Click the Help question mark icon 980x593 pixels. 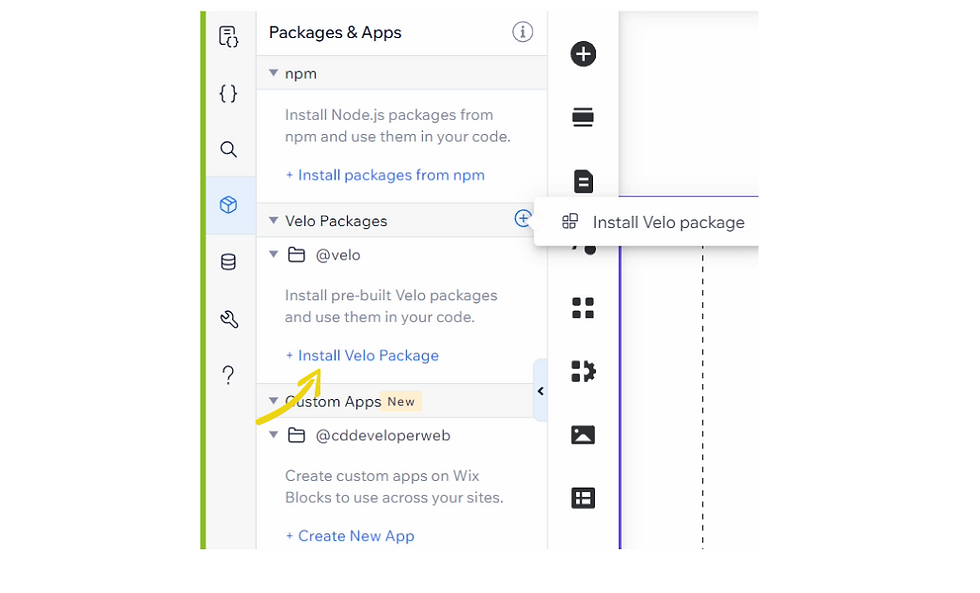point(229,375)
